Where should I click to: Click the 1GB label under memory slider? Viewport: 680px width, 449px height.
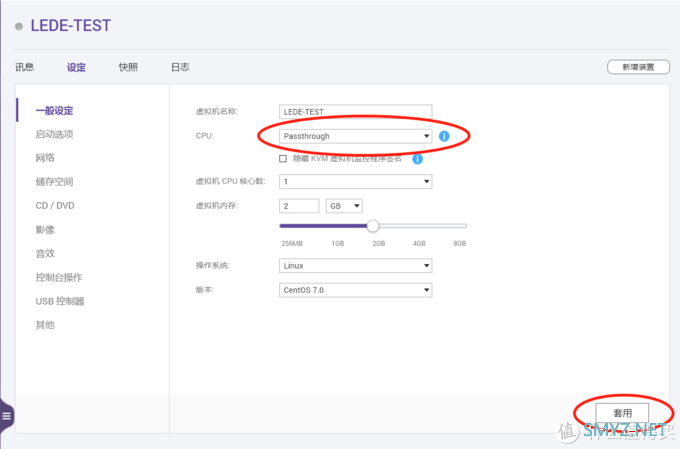click(x=337, y=243)
